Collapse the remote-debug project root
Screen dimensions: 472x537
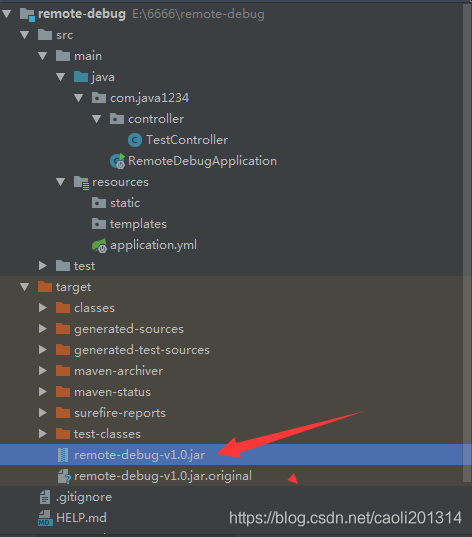tap(7, 14)
